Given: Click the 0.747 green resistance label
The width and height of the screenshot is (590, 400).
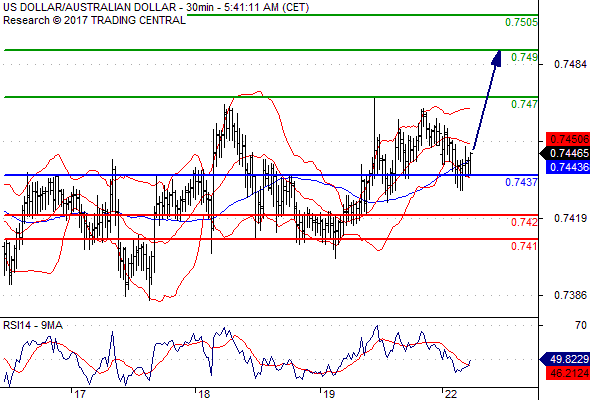Looking at the screenshot, I should point(524,104).
